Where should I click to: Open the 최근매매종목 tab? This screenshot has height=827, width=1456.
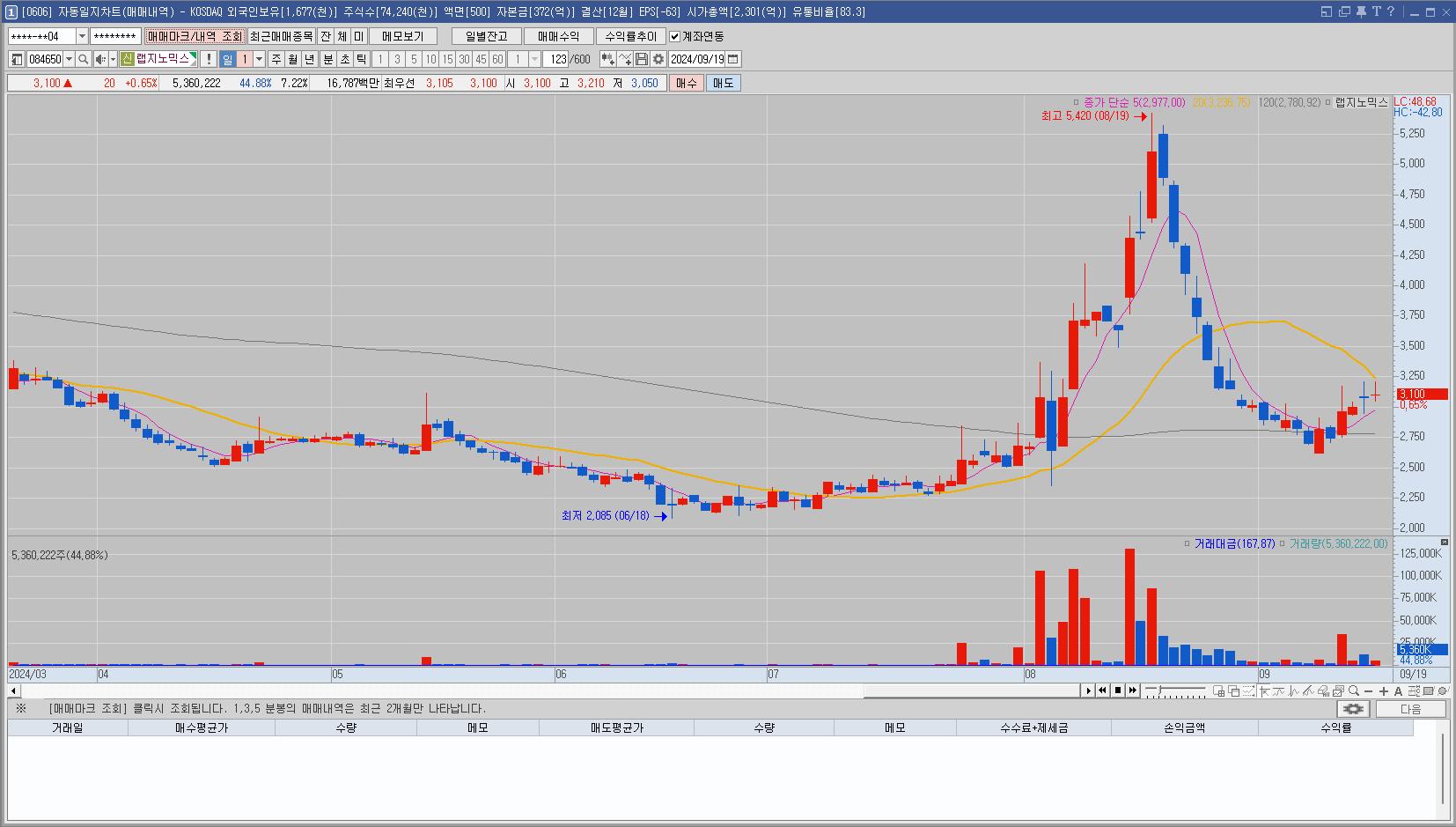(x=281, y=36)
